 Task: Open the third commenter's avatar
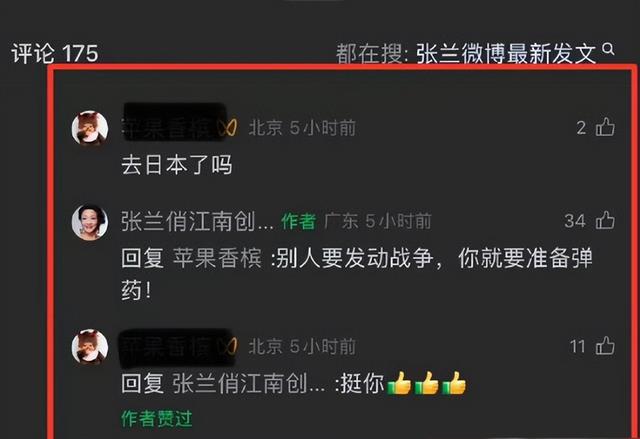point(90,347)
